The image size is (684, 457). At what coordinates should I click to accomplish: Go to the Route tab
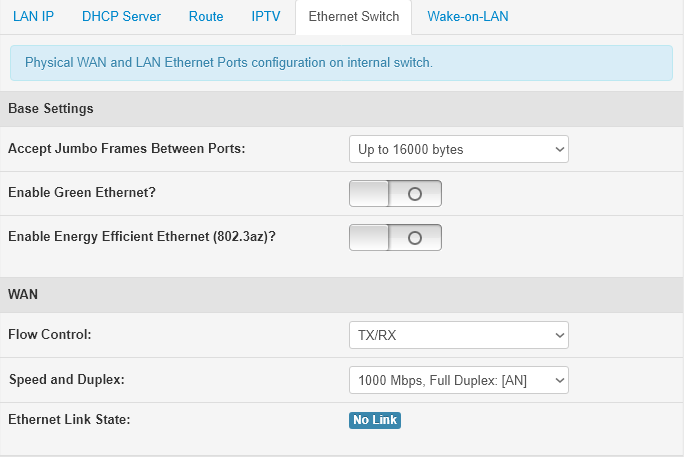click(x=206, y=17)
